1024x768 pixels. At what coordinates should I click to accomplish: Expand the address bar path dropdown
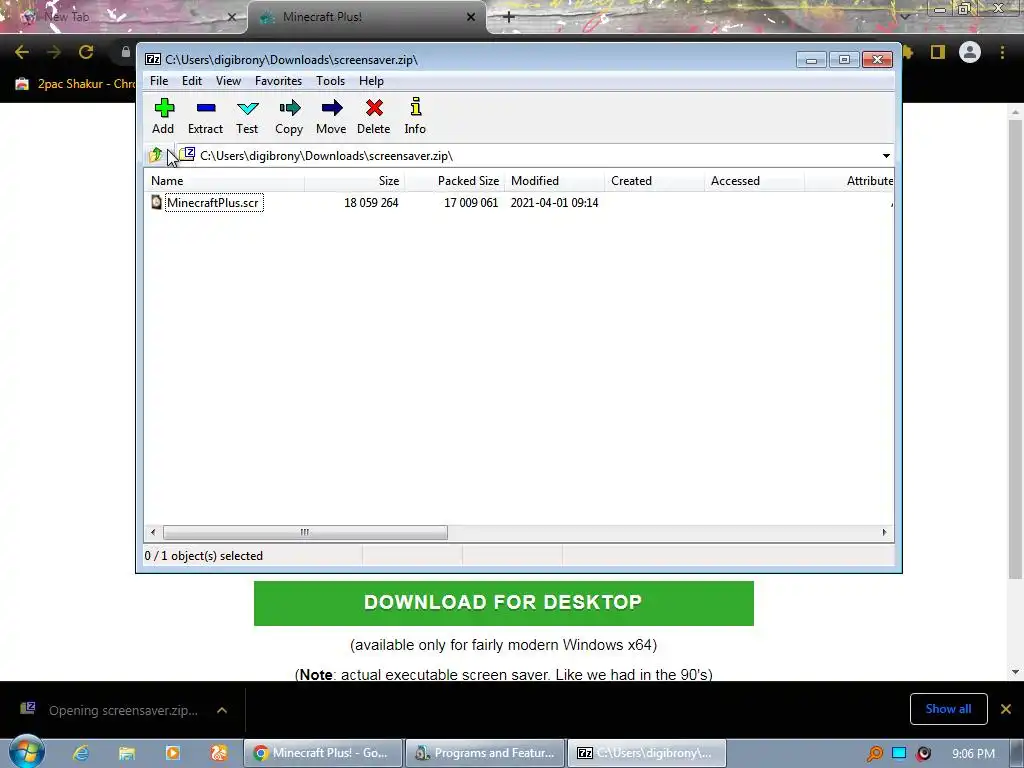click(886, 155)
